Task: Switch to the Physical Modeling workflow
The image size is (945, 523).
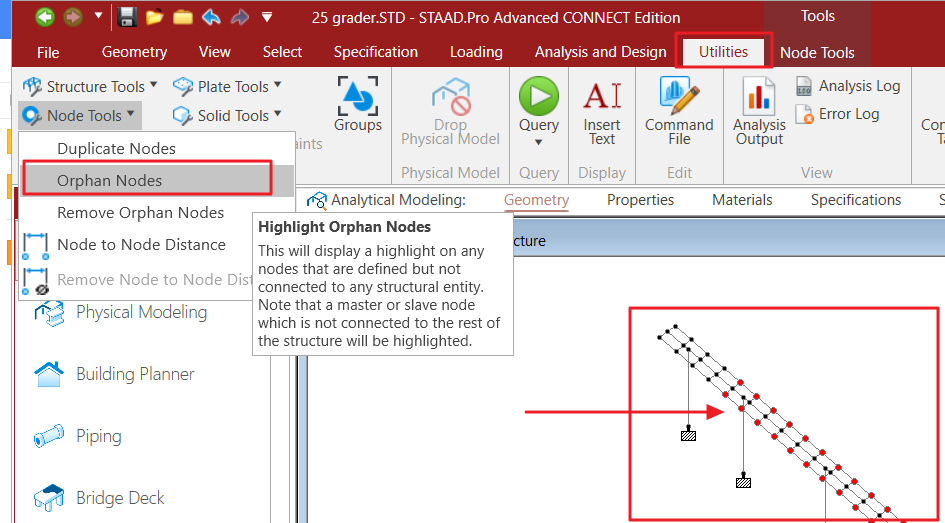Action: (141, 312)
